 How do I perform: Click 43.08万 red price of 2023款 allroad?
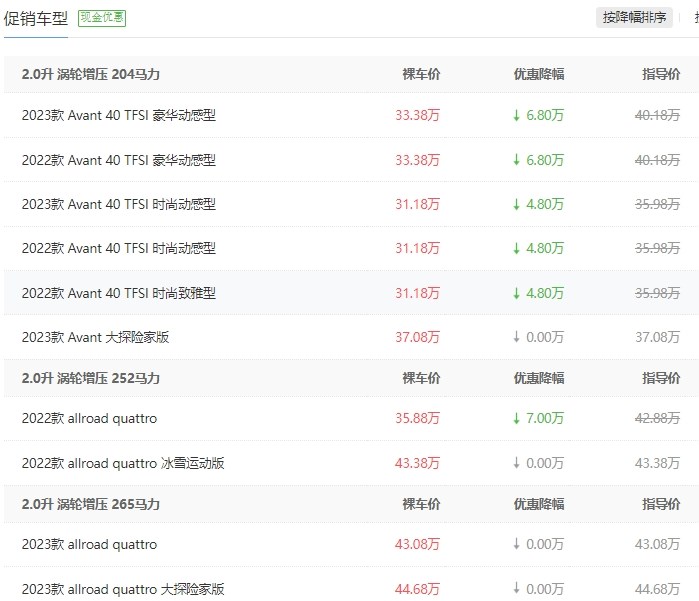417,544
